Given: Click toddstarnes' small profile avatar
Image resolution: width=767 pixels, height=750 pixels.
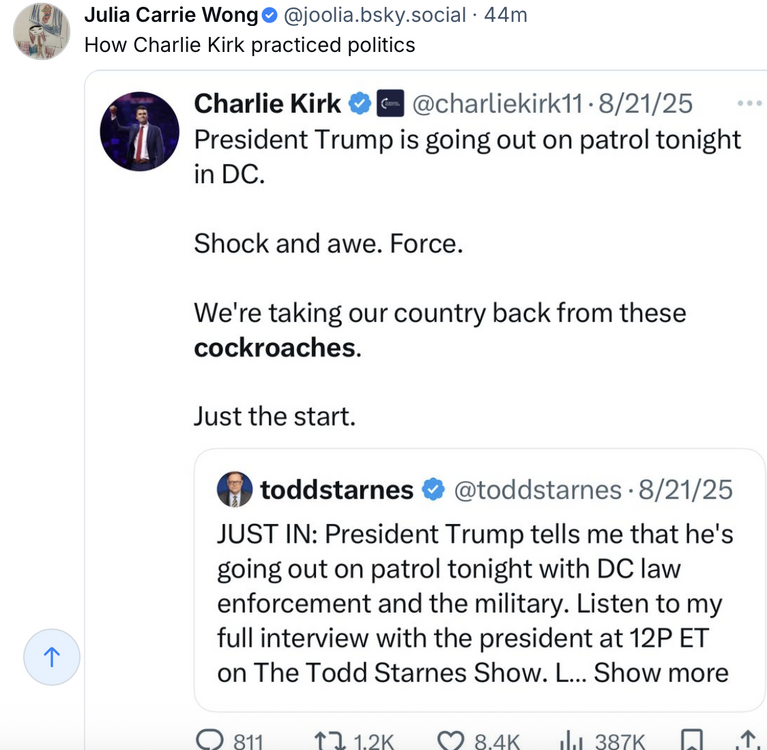Looking at the screenshot, I should tap(234, 489).
